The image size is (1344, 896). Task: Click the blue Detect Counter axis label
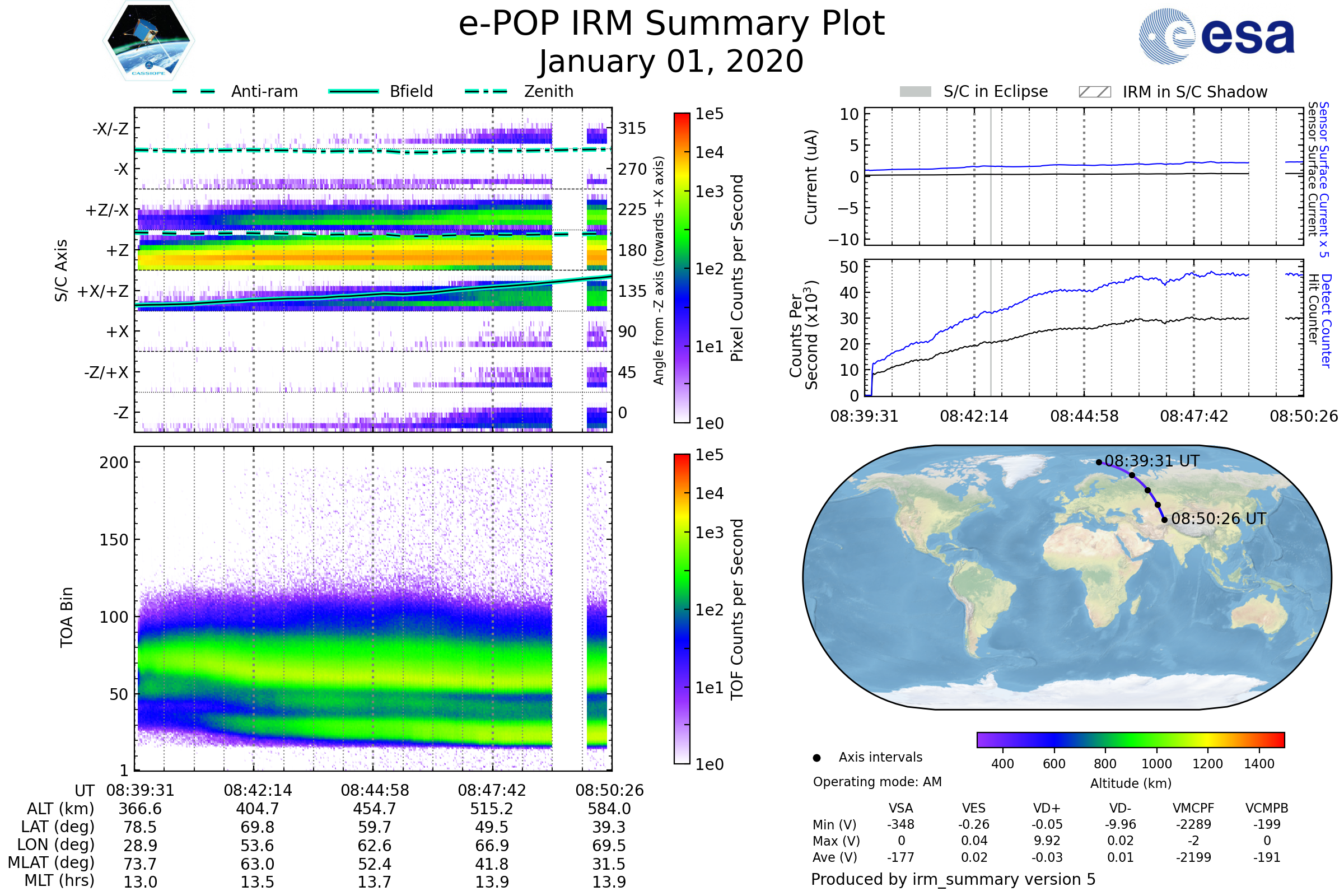coord(1326,321)
